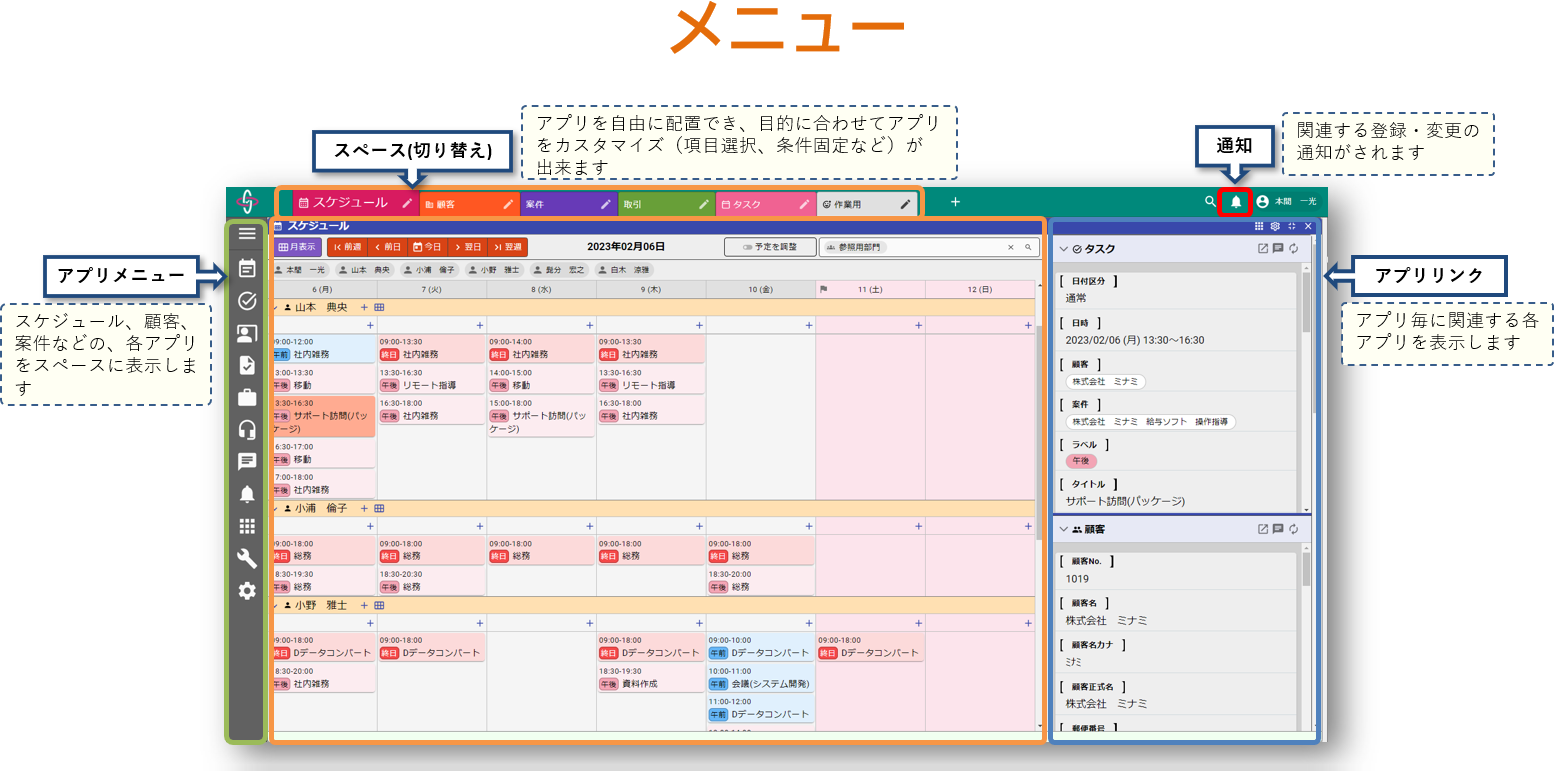Image resolution: width=1561 pixels, height=771 pixels.
Task: Toggle member chip 小浦 倫子
Action: (429, 270)
